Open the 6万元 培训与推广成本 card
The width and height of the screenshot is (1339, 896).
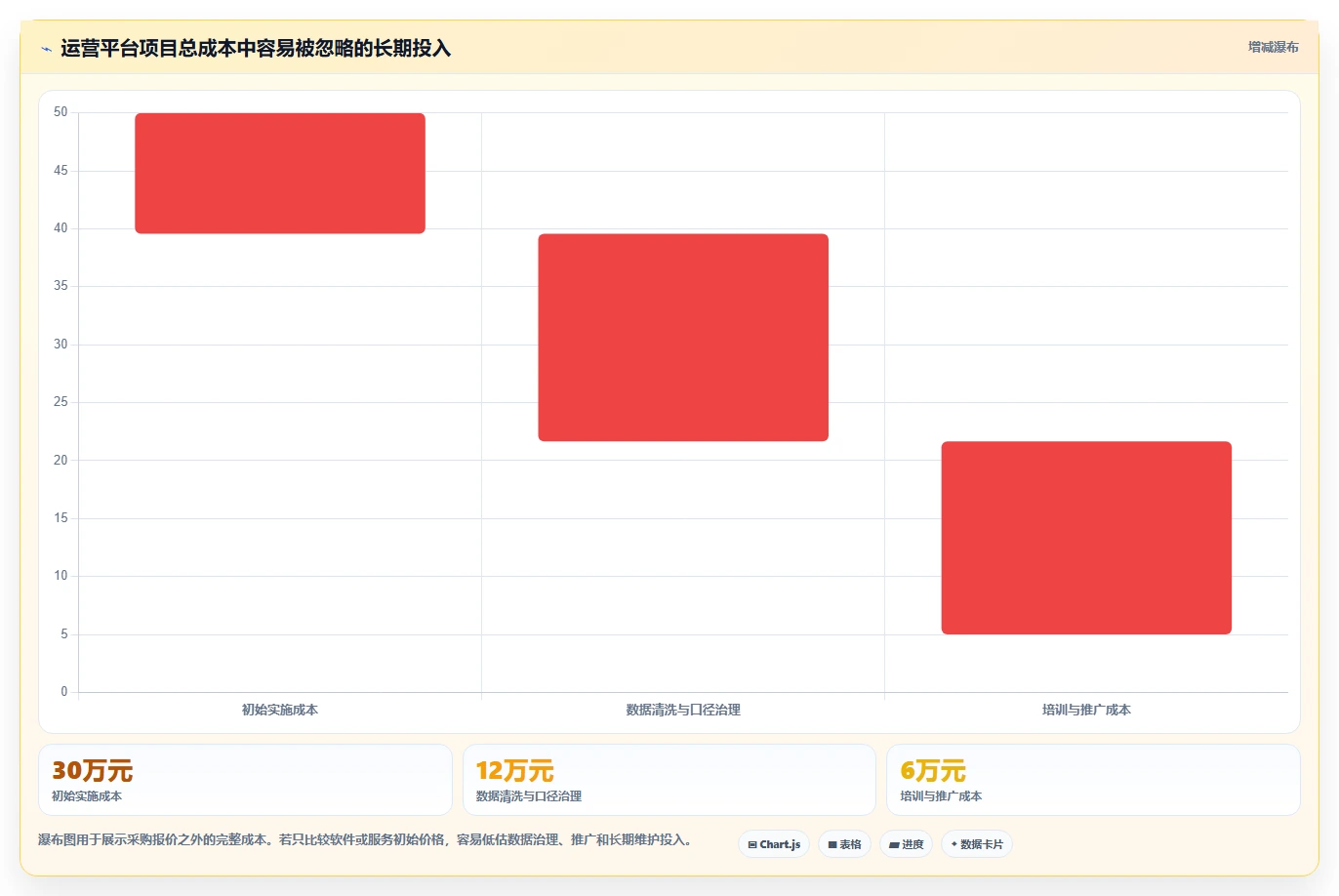[1093, 780]
